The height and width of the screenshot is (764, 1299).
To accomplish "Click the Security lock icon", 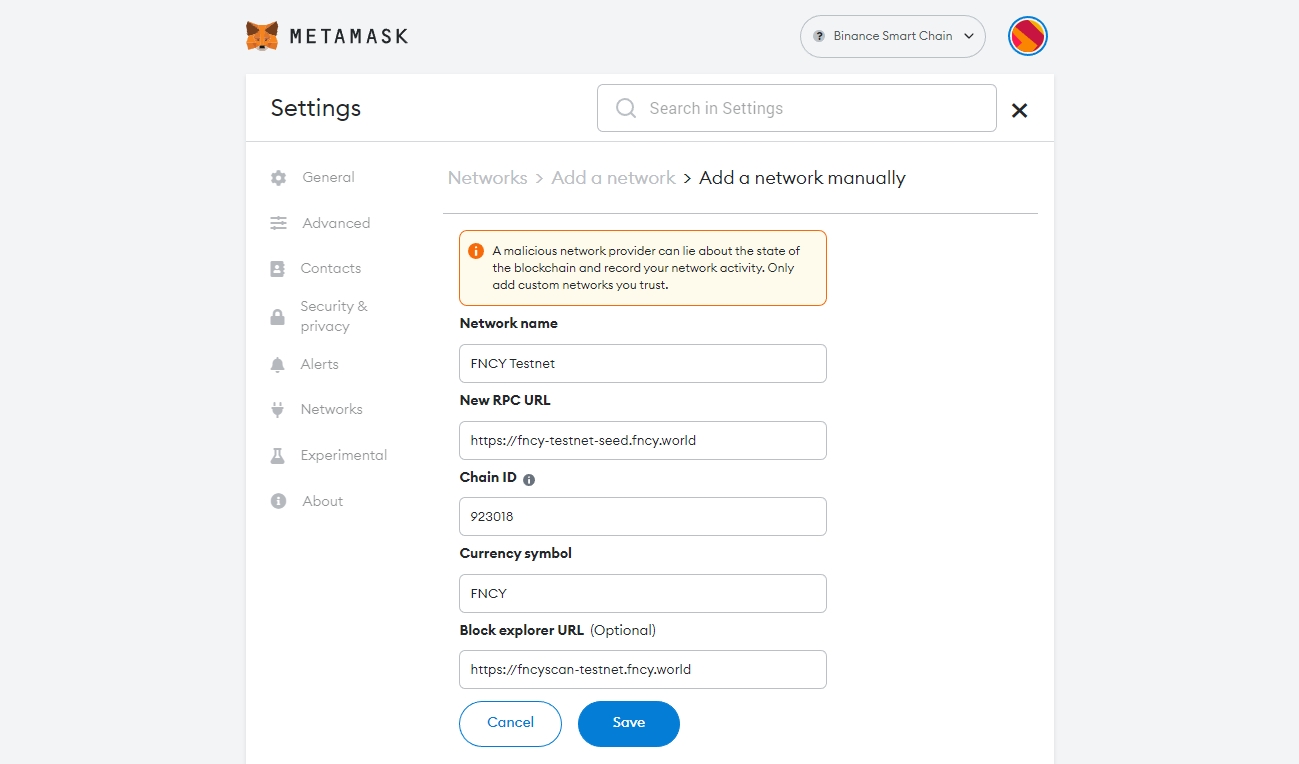I will (278, 317).
